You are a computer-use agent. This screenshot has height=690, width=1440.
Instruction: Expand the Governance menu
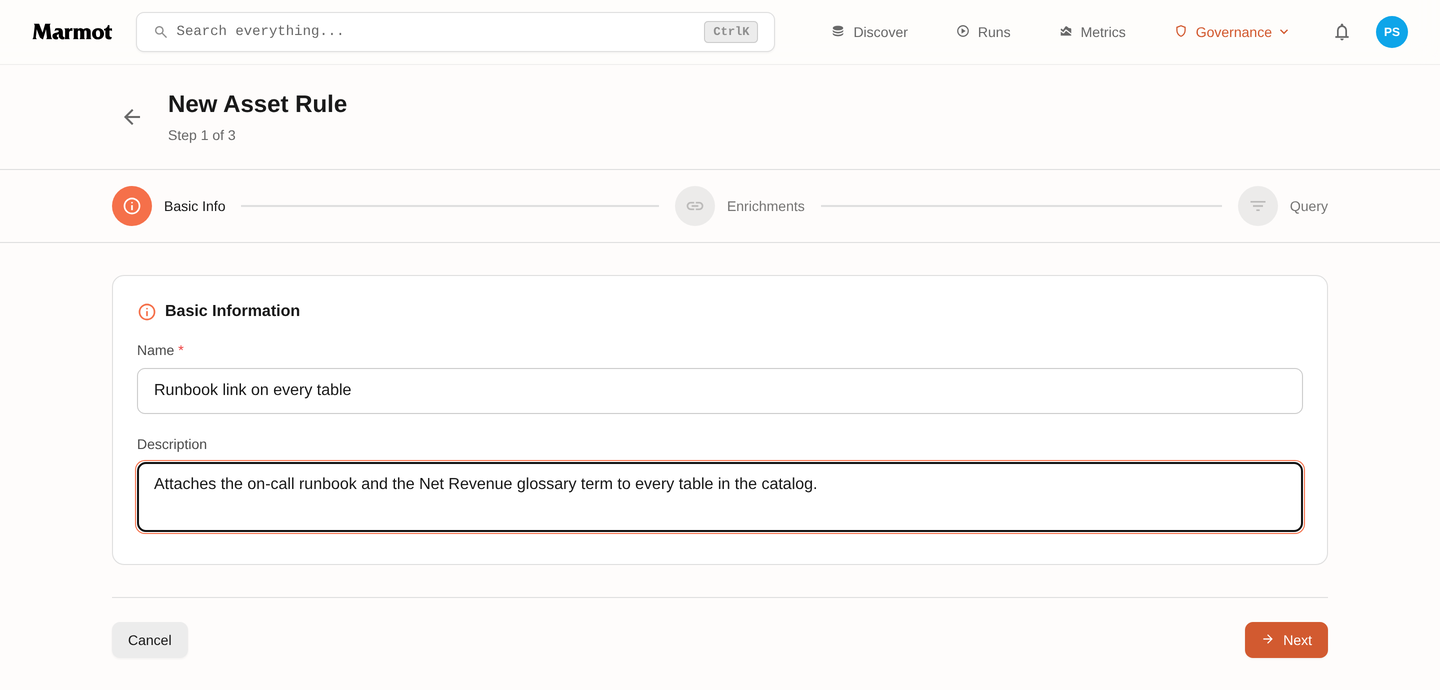pos(1232,32)
